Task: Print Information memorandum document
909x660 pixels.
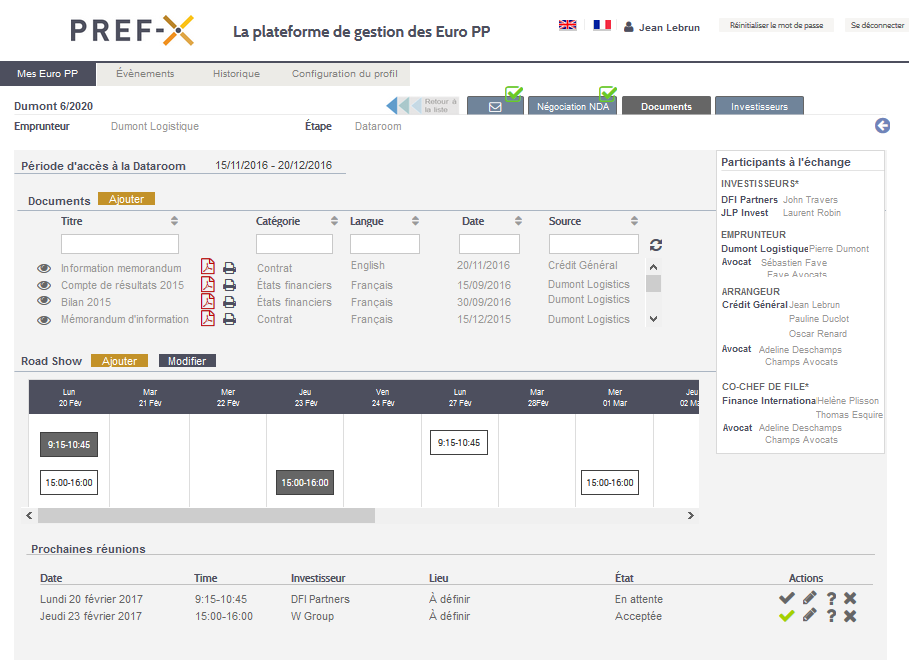Action: 230,268
